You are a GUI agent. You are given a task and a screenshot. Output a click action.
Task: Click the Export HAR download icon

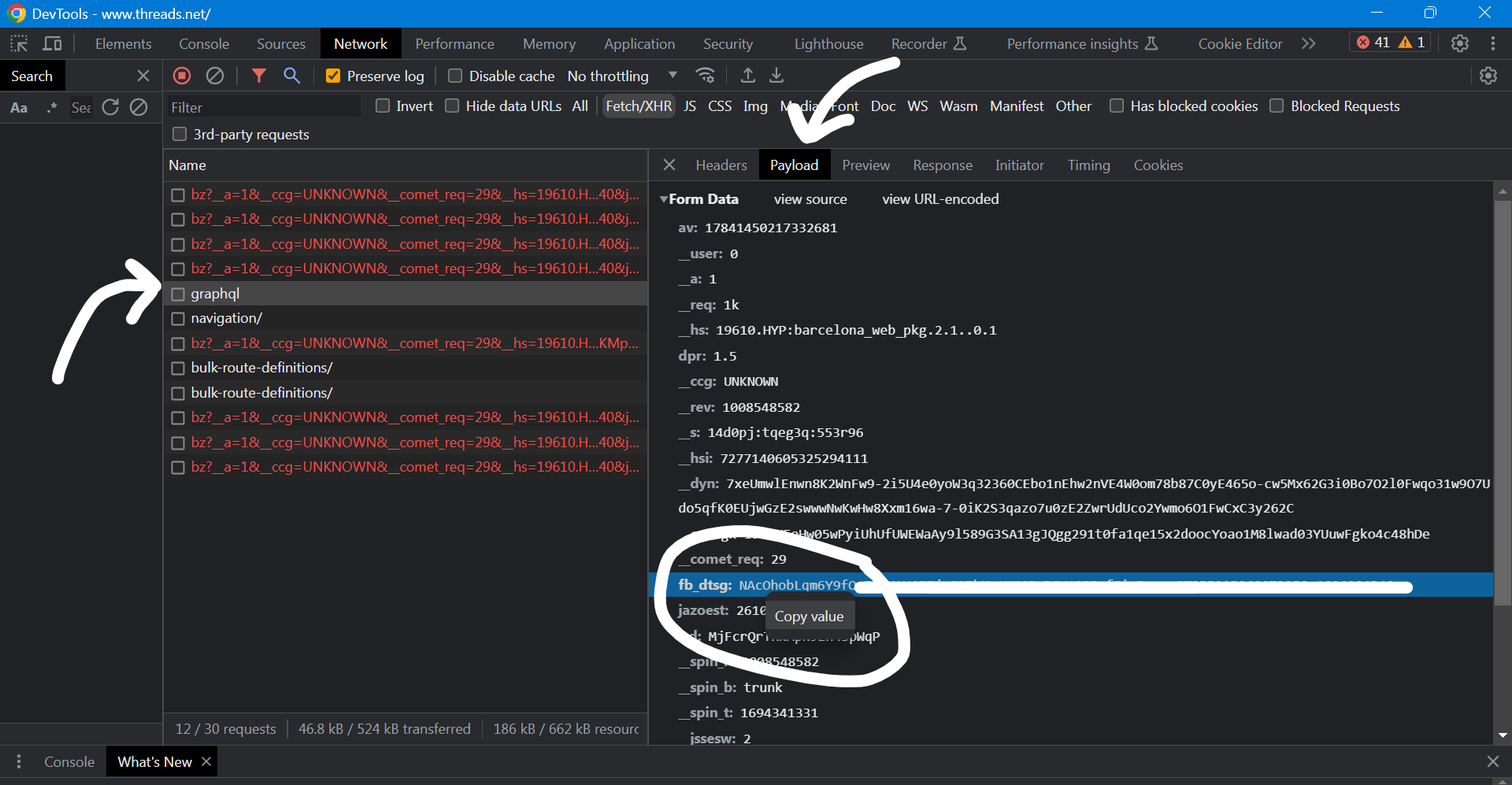coord(776,76)
